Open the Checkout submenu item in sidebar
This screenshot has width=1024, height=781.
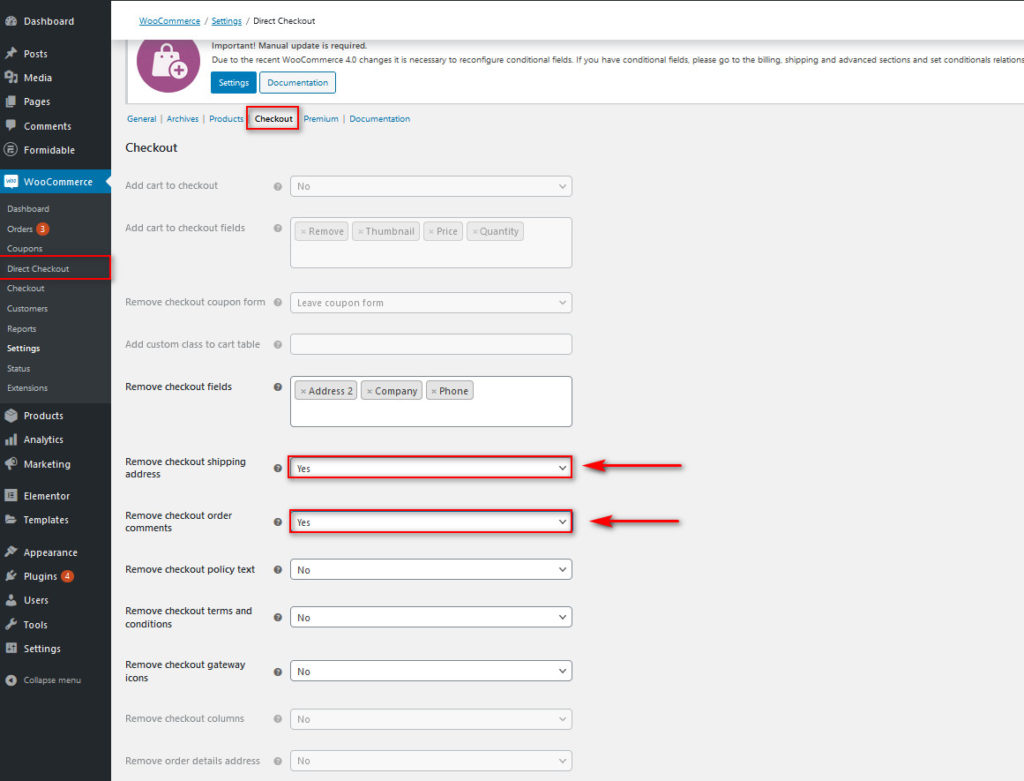pos(26,288)
